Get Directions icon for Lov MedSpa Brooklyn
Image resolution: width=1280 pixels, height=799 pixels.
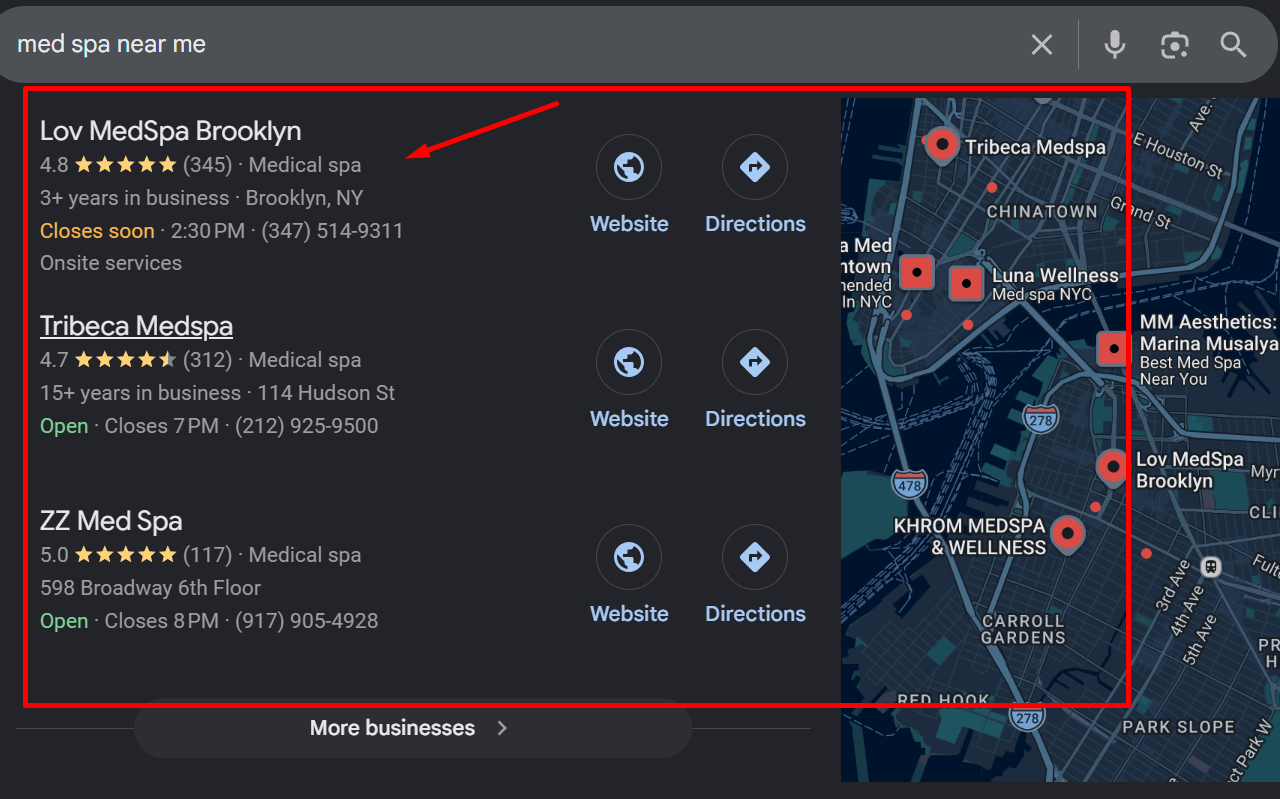[755, 167]
